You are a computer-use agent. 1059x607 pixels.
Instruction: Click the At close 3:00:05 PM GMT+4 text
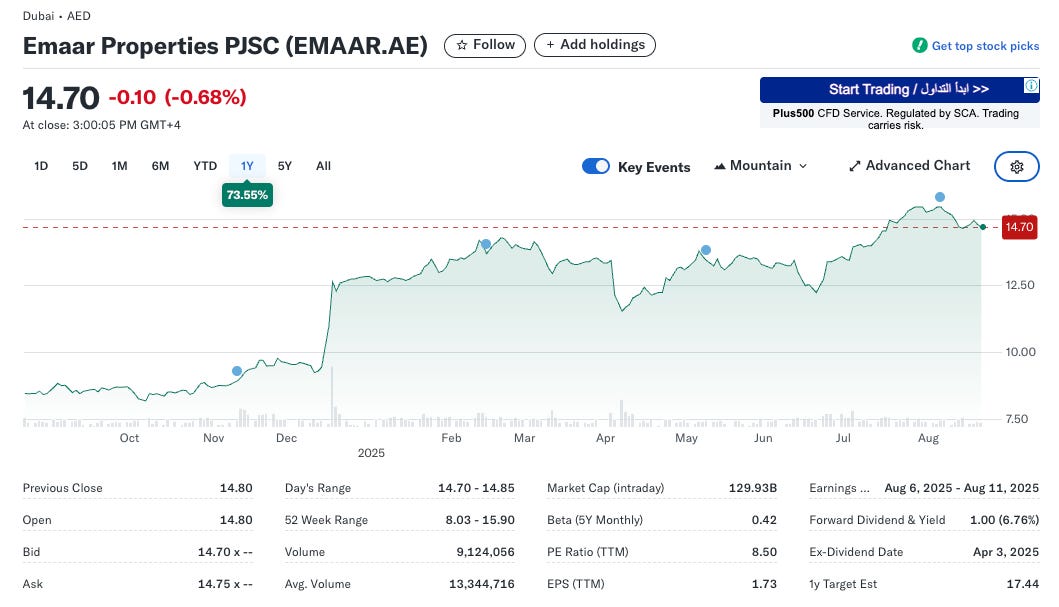101,125
